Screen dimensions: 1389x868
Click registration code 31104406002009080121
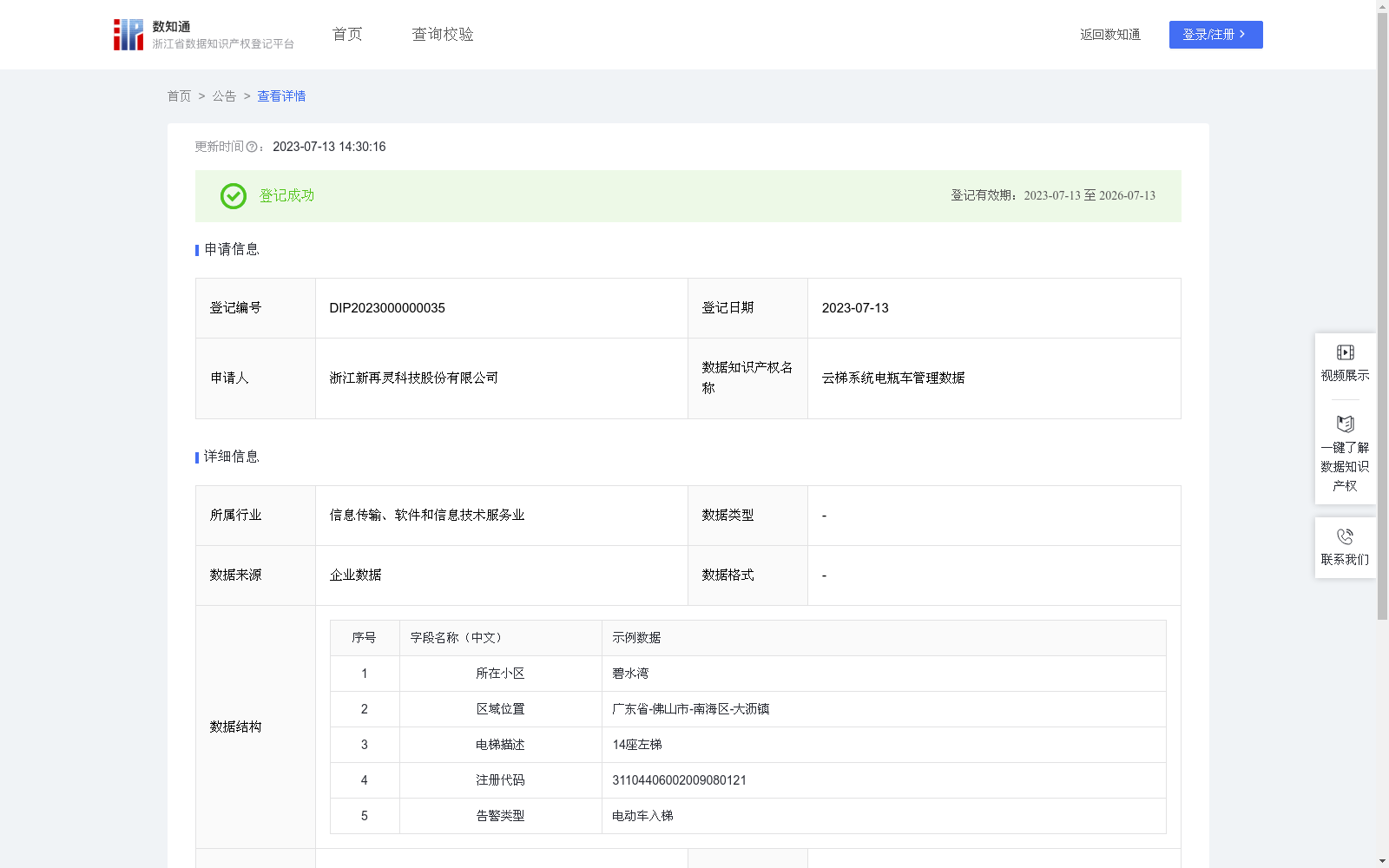679,780
